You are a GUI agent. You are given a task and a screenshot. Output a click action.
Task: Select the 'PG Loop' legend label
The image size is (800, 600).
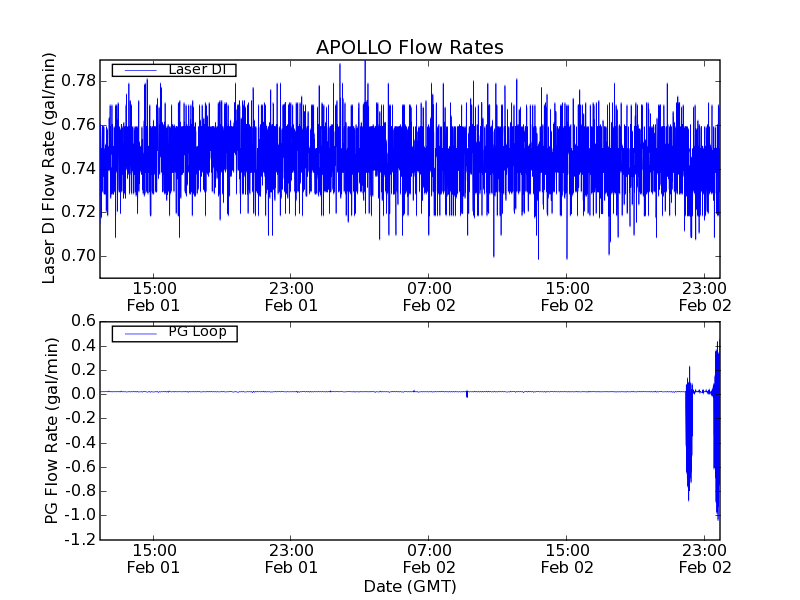[x=197, y=332]
